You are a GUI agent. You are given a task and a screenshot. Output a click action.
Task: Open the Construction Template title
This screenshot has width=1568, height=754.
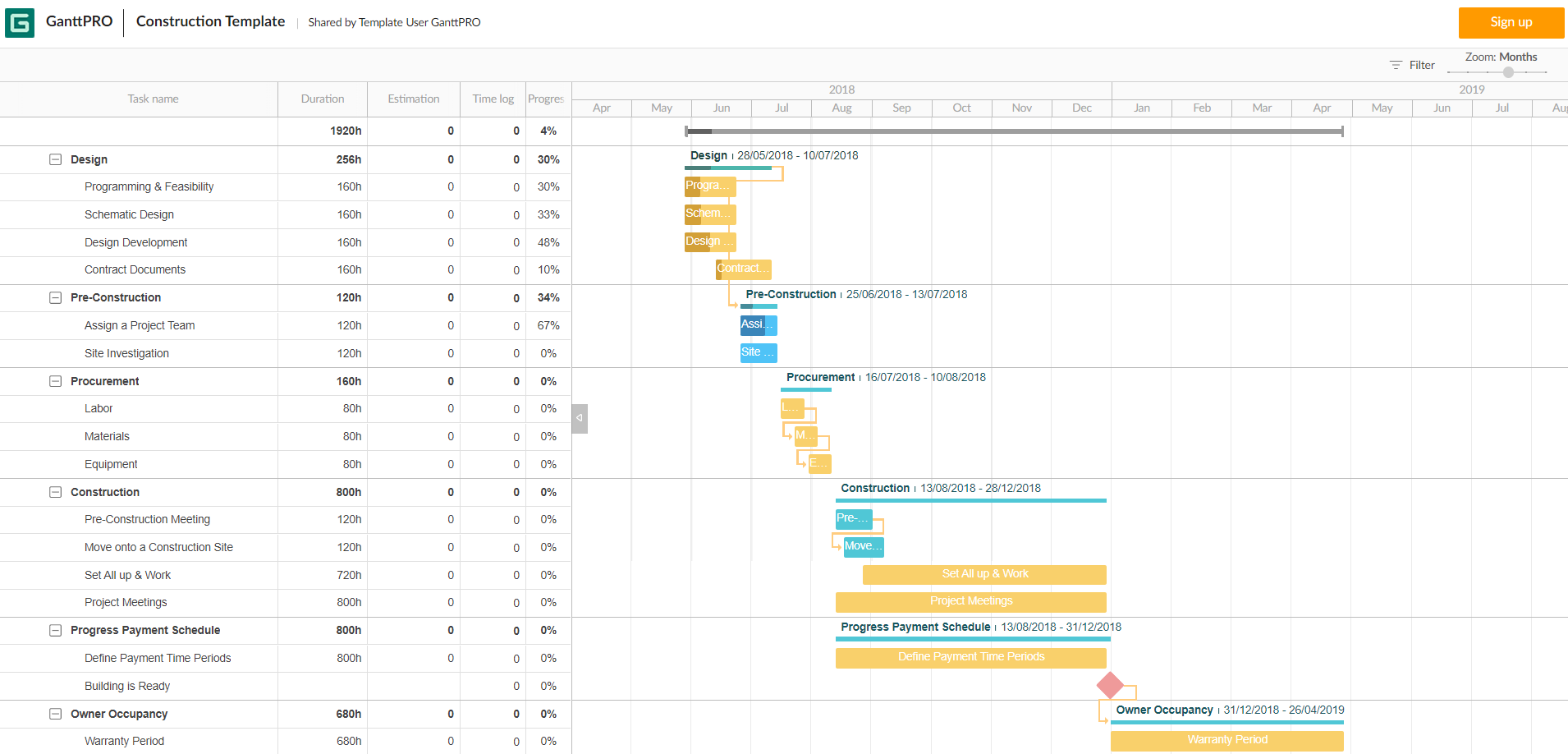coord(210,21)
